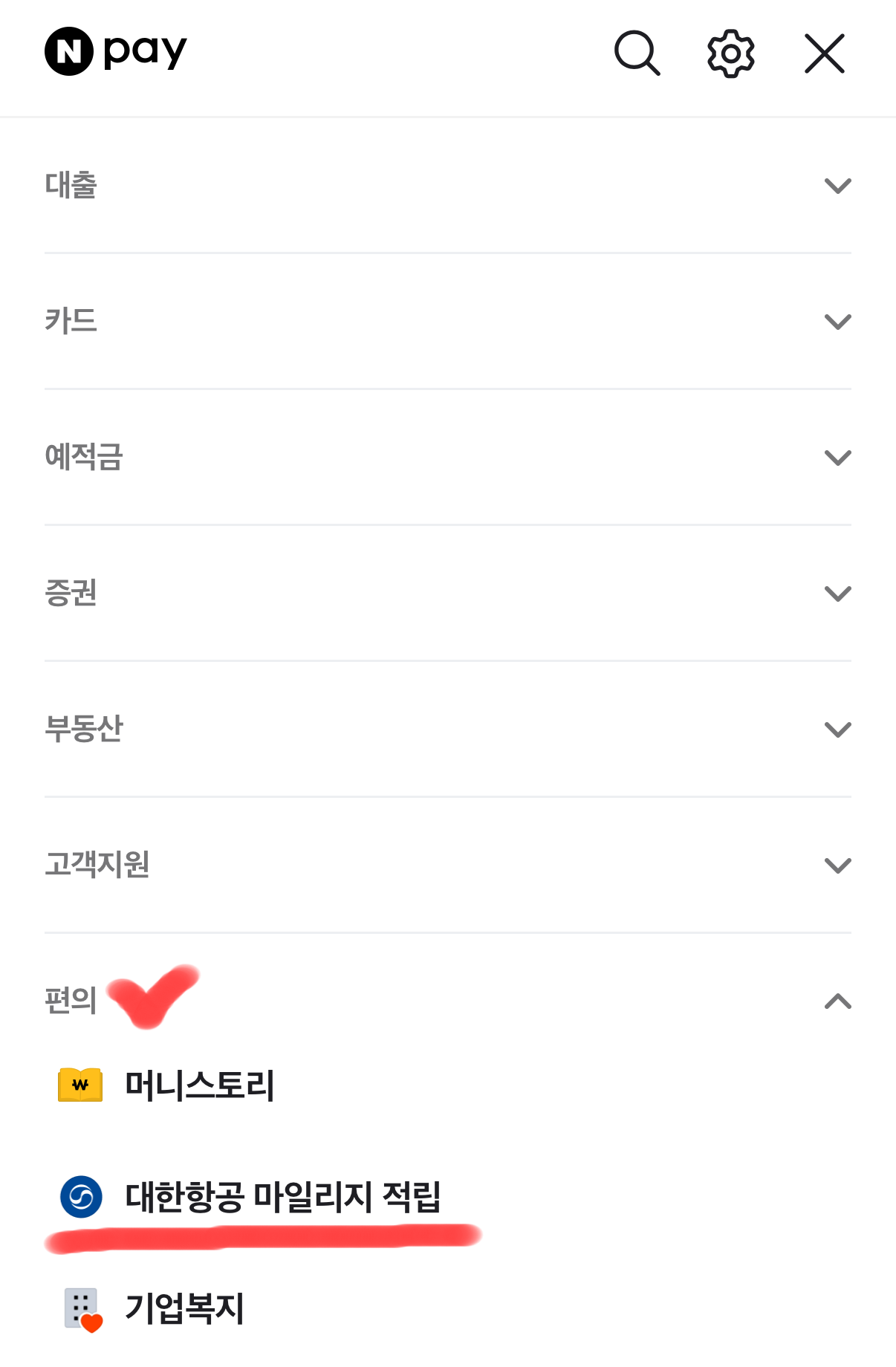Open 대한항공 마일리지 적립 link
Screen dimensions: 896x1367
[x=283, y=1197]
